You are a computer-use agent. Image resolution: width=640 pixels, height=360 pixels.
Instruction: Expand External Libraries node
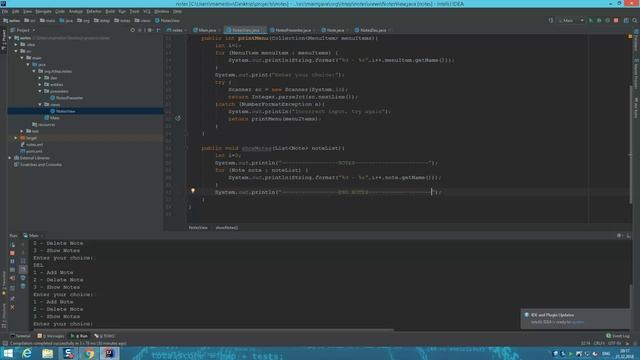11,158
